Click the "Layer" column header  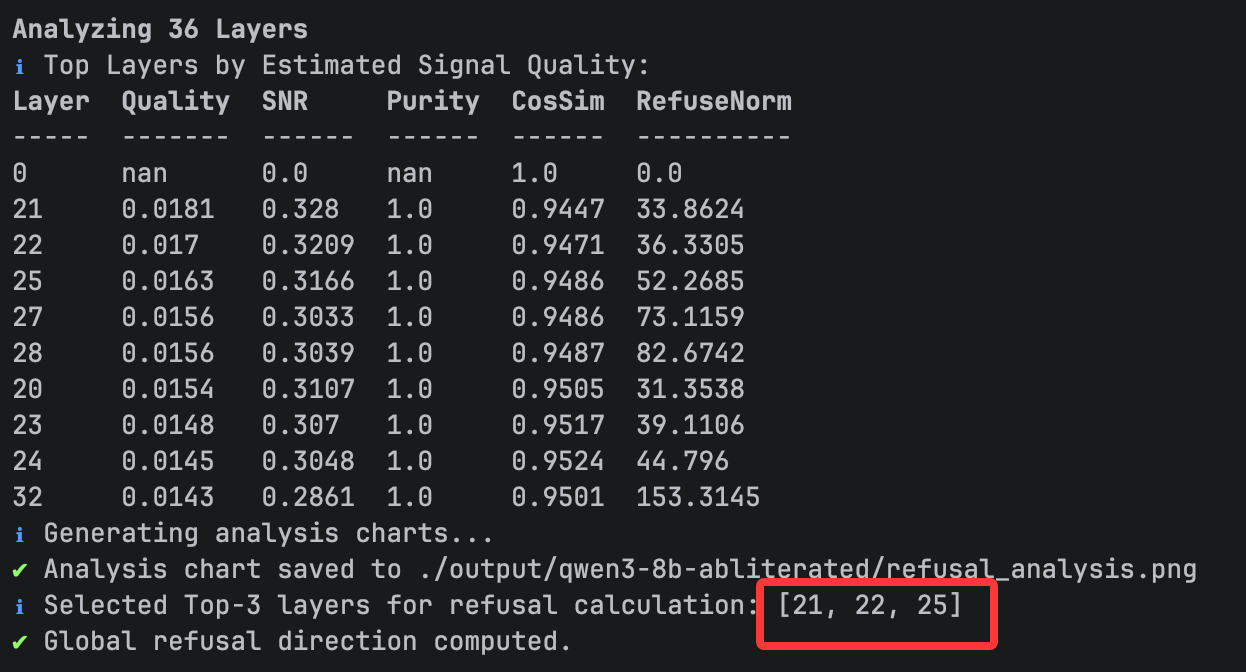tap(51, 102)
